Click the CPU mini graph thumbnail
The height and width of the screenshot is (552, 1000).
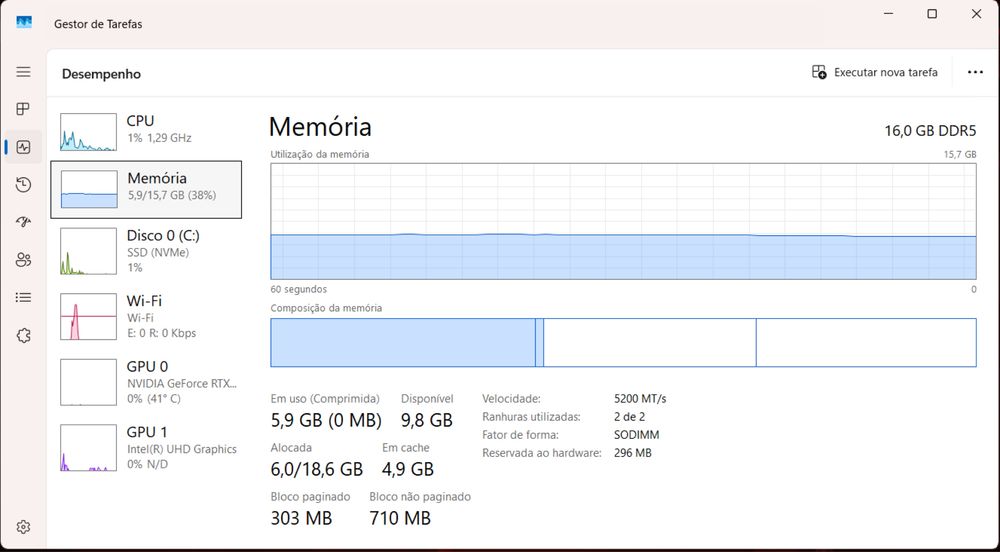[x=89, y=132]
